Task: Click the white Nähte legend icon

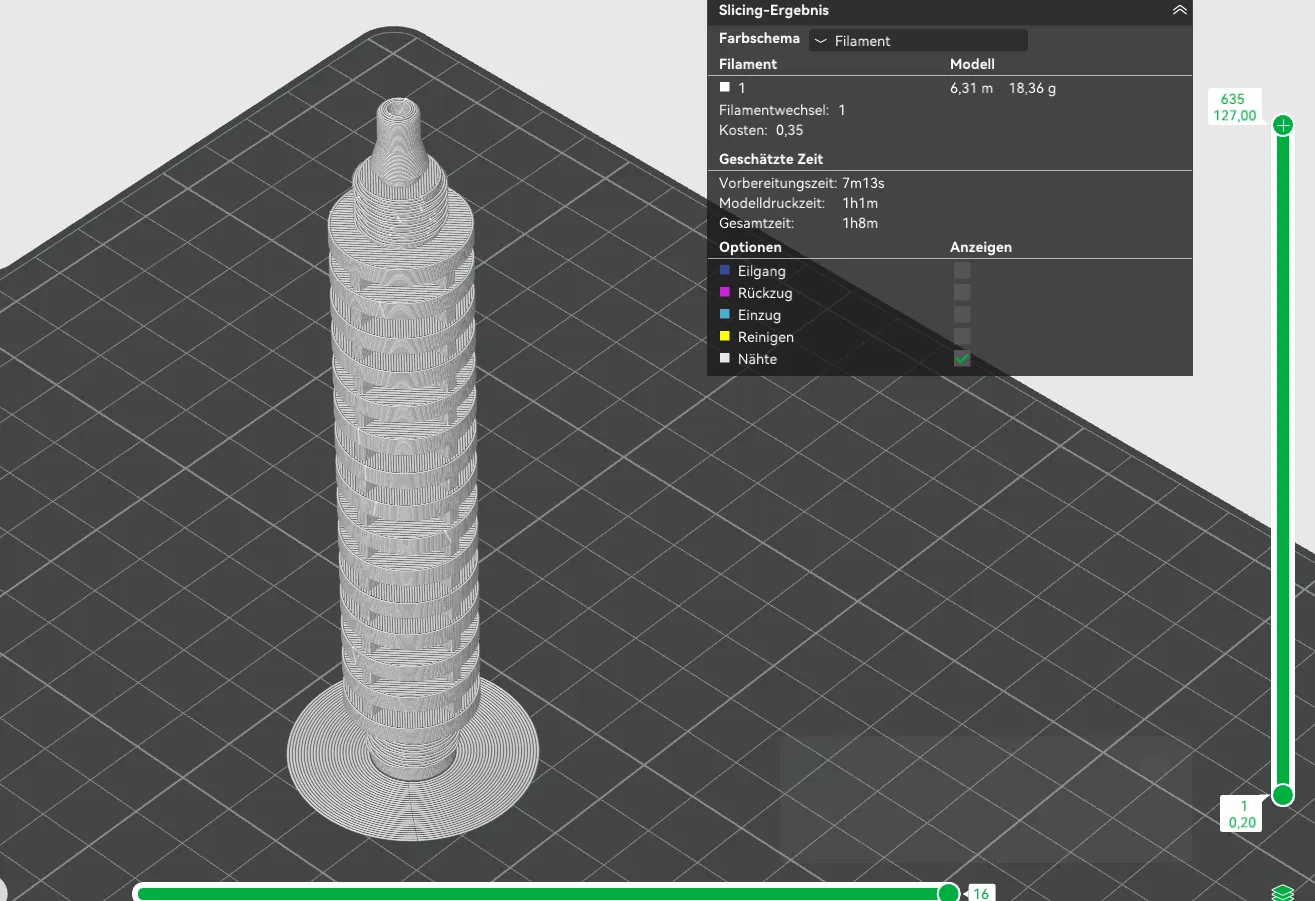Action: [x=725, y=358]
